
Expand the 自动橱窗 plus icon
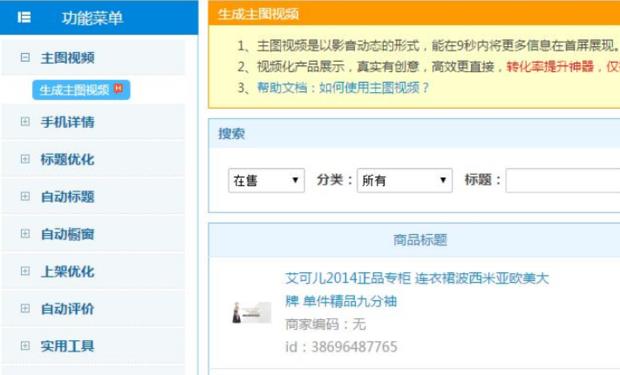point(25,234)
